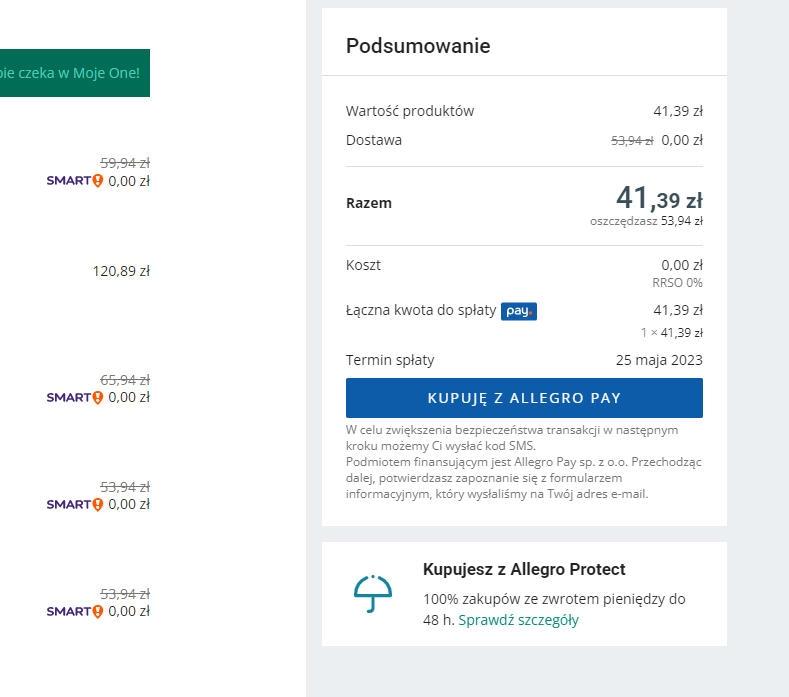Click the crossed-out 53,94 zł in Dostawa row

pyautogui.click(x=632, y=141)
